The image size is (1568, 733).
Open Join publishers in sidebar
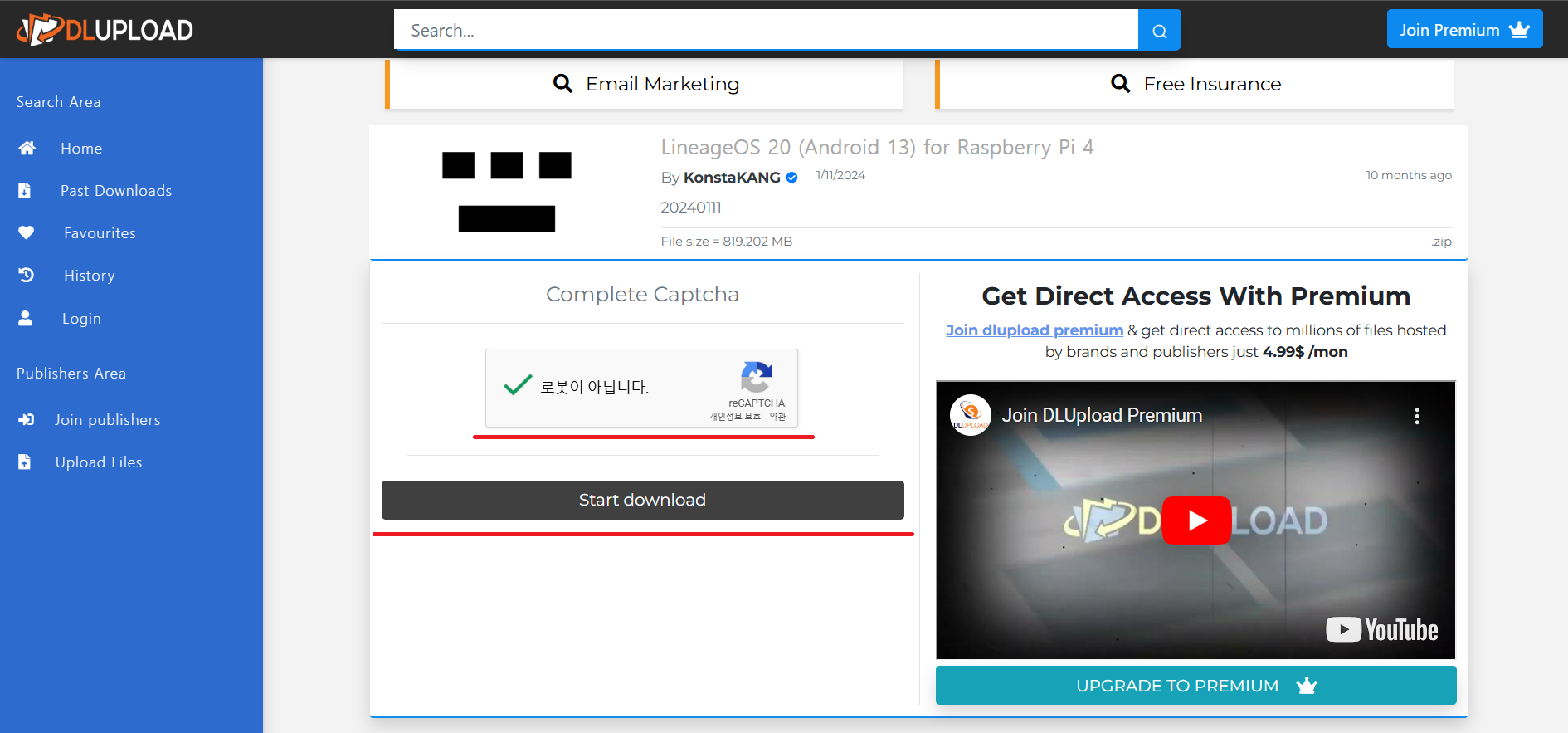(108, 420)
